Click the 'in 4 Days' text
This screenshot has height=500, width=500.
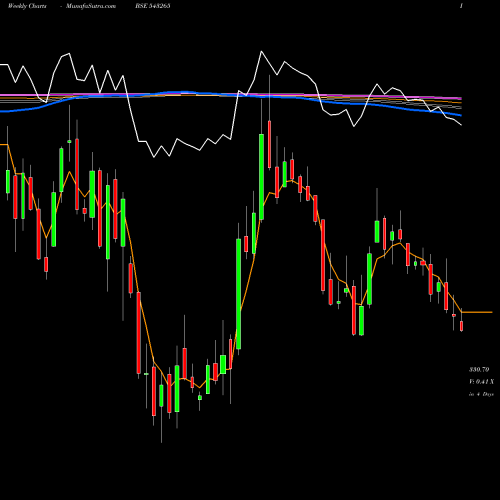click(481, 394)
